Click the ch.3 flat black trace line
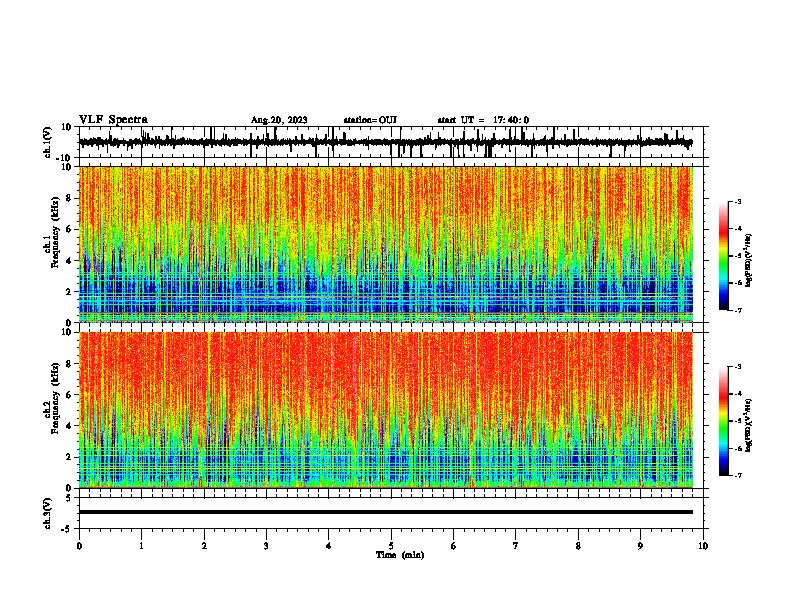Viewport: 792px width, 612px height. pos(386,512)
